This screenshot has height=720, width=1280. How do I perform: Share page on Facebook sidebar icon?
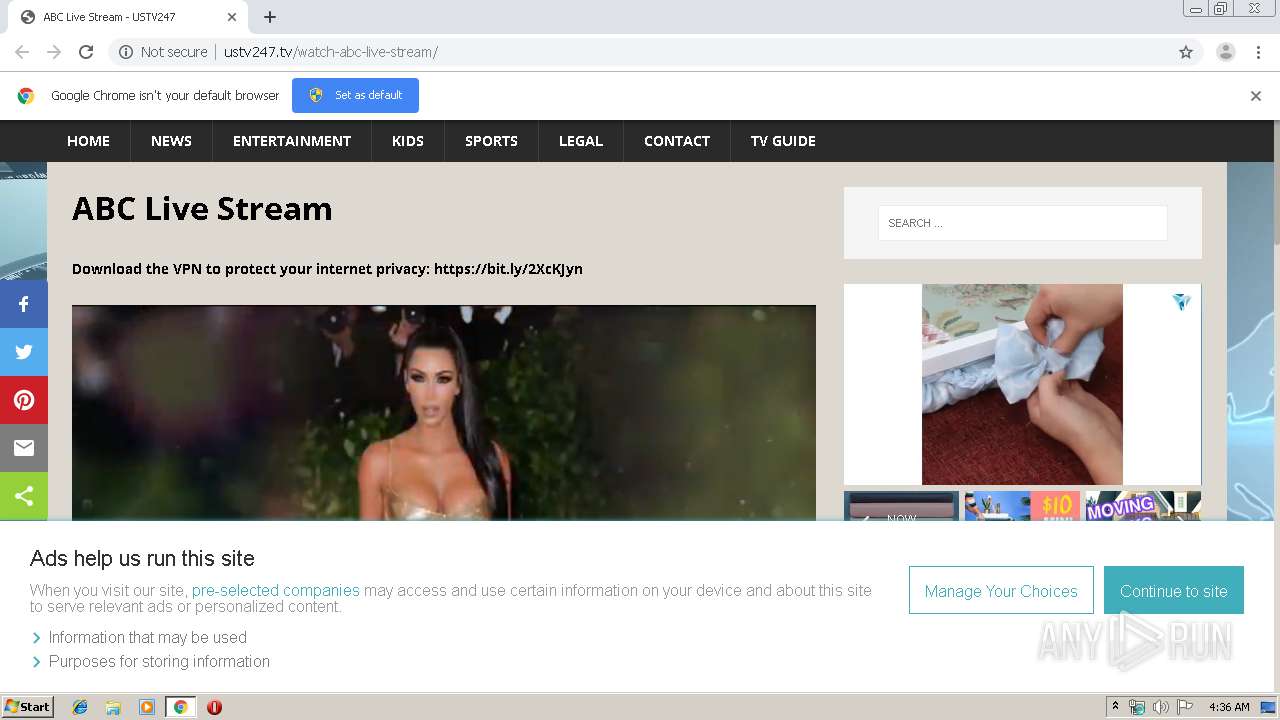(24, 304)
